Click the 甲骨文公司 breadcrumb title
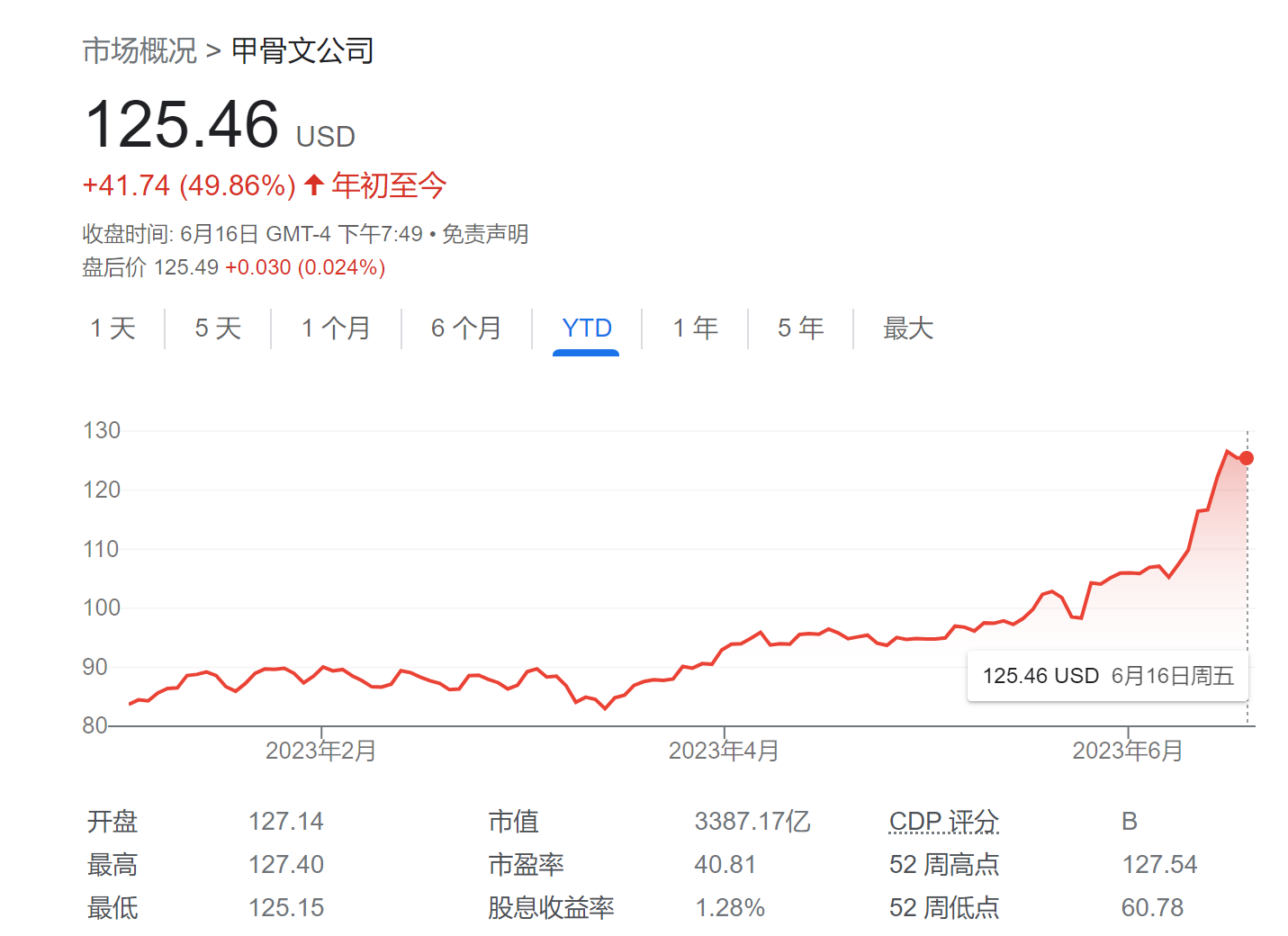Image resolution: width=1288 pixels, height=936 pixels. [x=302, y=51]
